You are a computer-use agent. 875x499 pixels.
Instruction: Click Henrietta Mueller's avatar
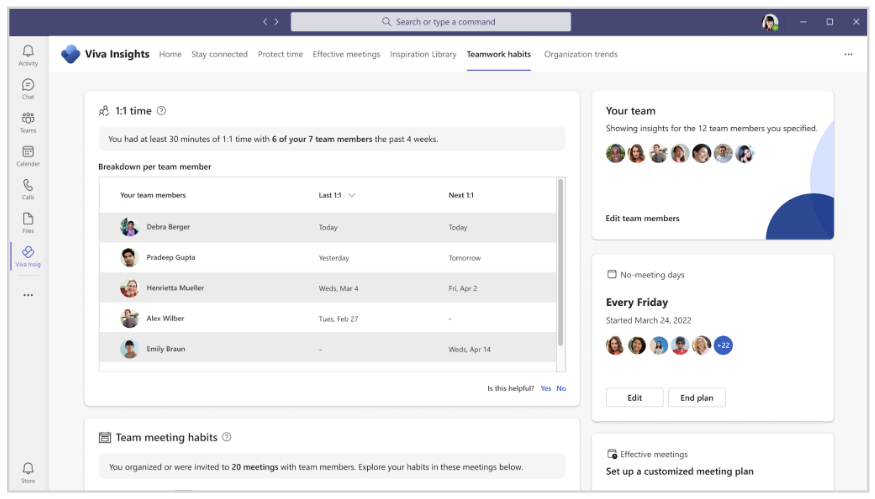(129, 288)
